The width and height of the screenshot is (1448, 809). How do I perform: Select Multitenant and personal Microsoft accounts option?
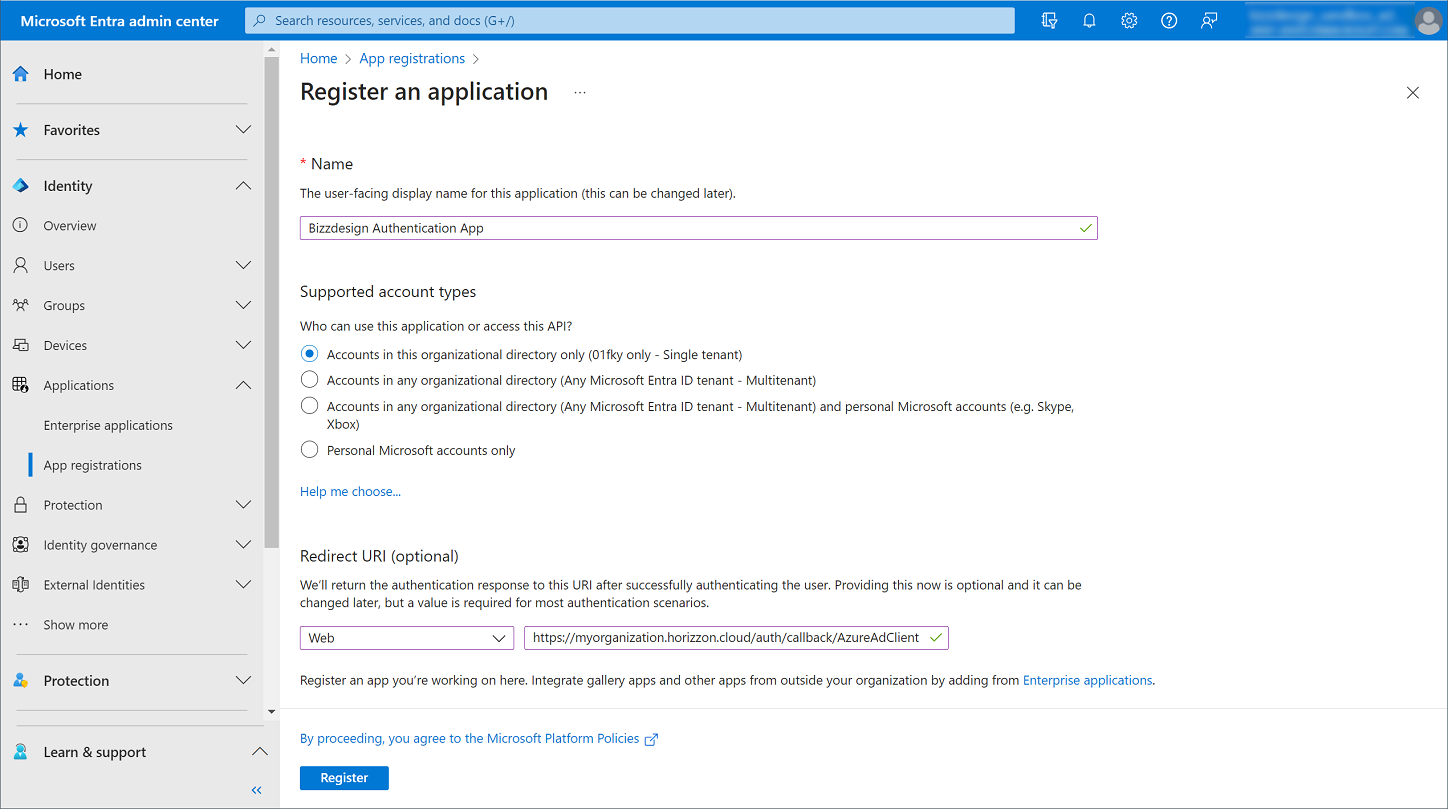(310, 406)
